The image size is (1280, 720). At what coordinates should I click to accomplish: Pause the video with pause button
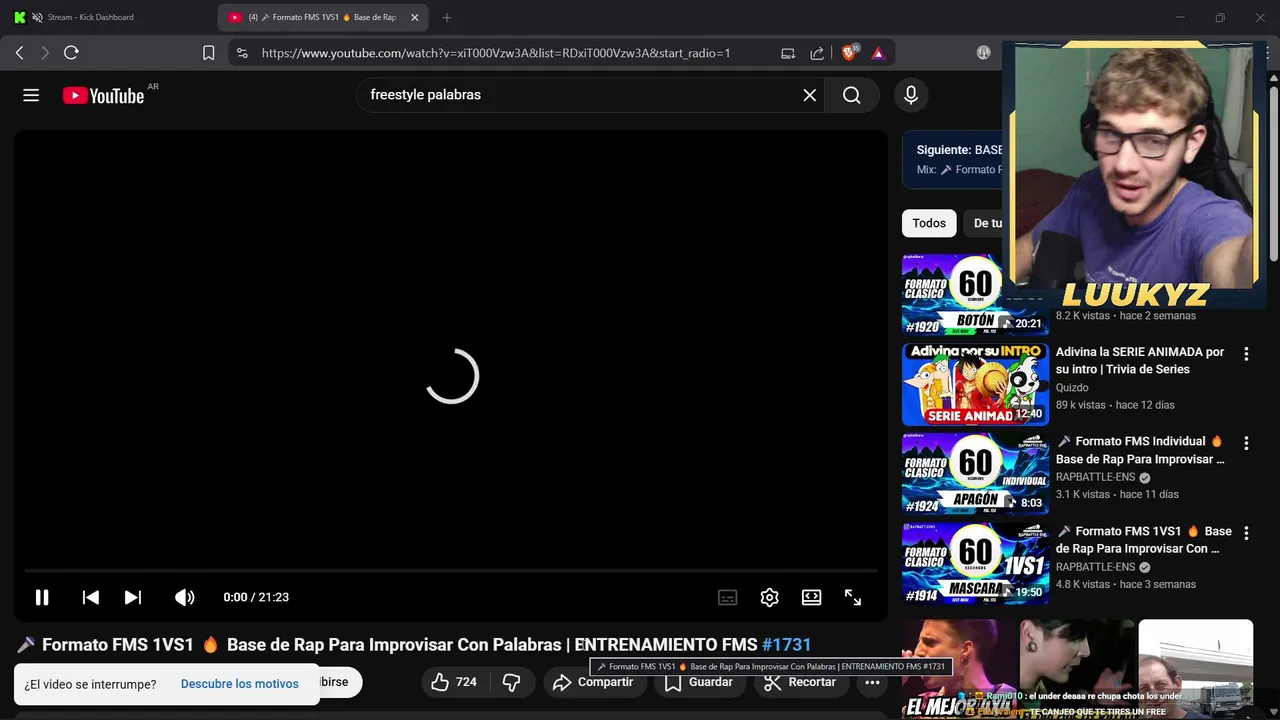click(42, 597)
